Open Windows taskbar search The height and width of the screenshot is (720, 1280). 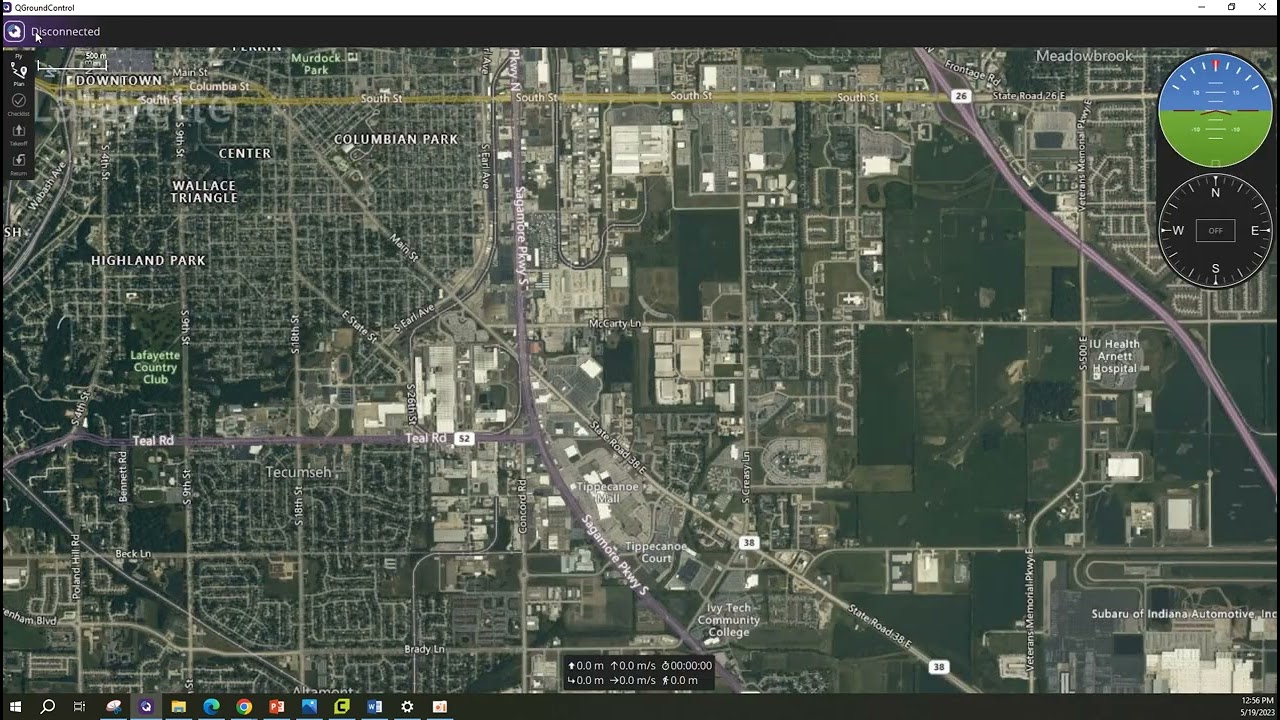[x=47, y=707]
